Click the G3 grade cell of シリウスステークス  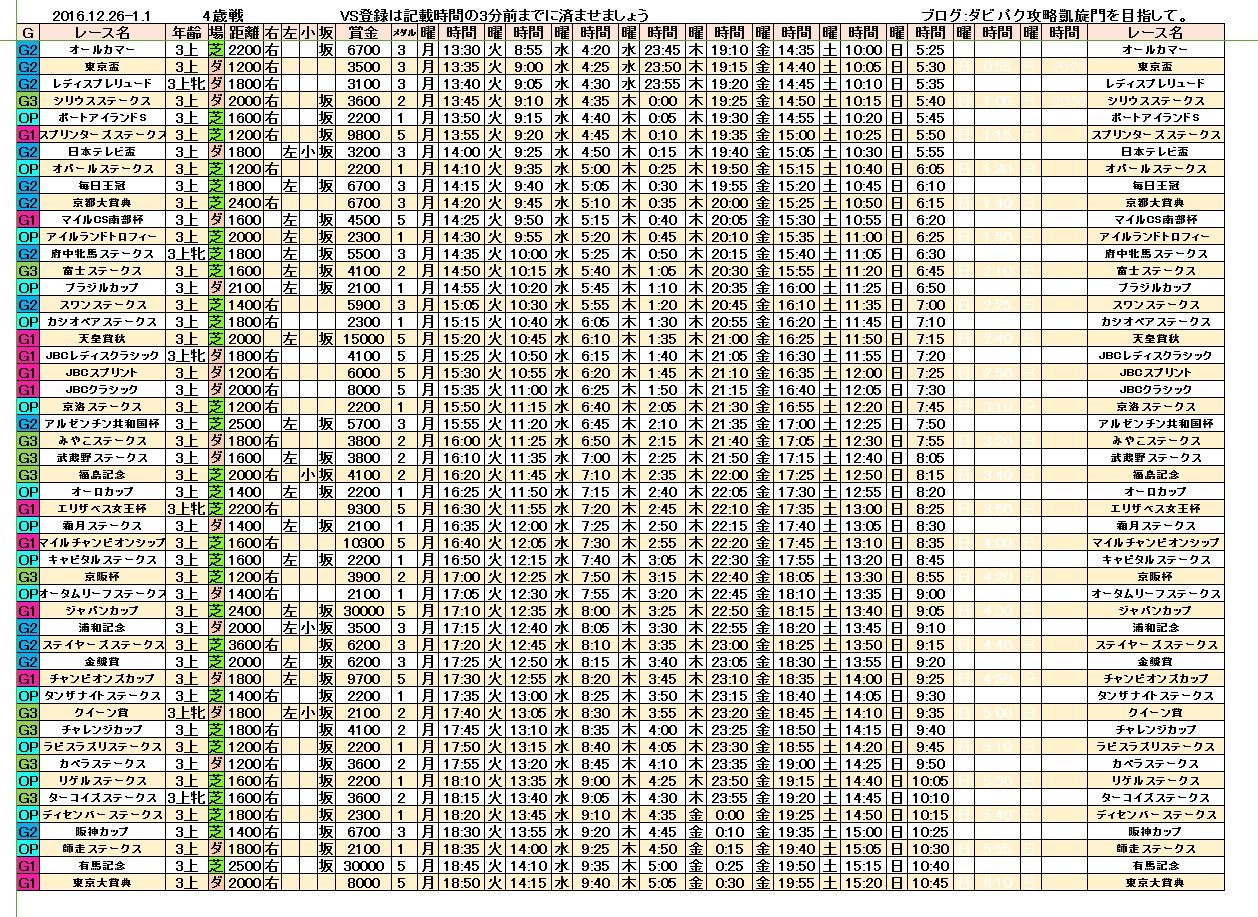click(x=28, y=100)
